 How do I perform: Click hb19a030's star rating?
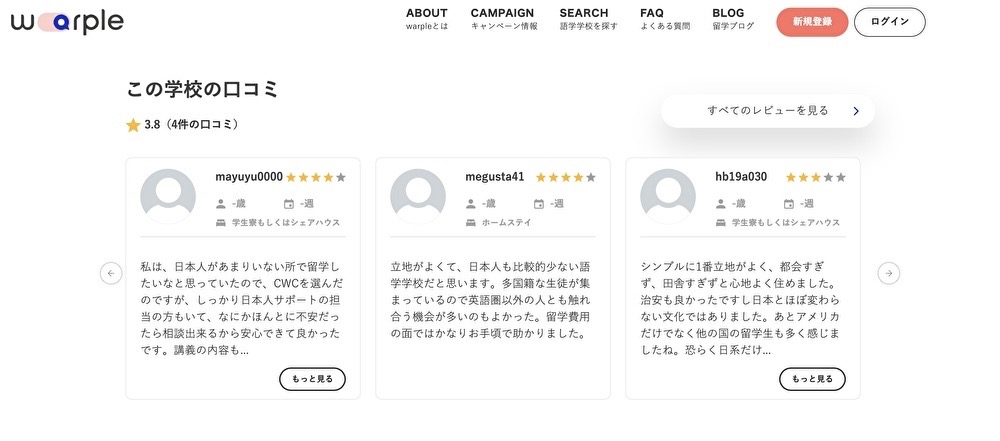[815, 178]
